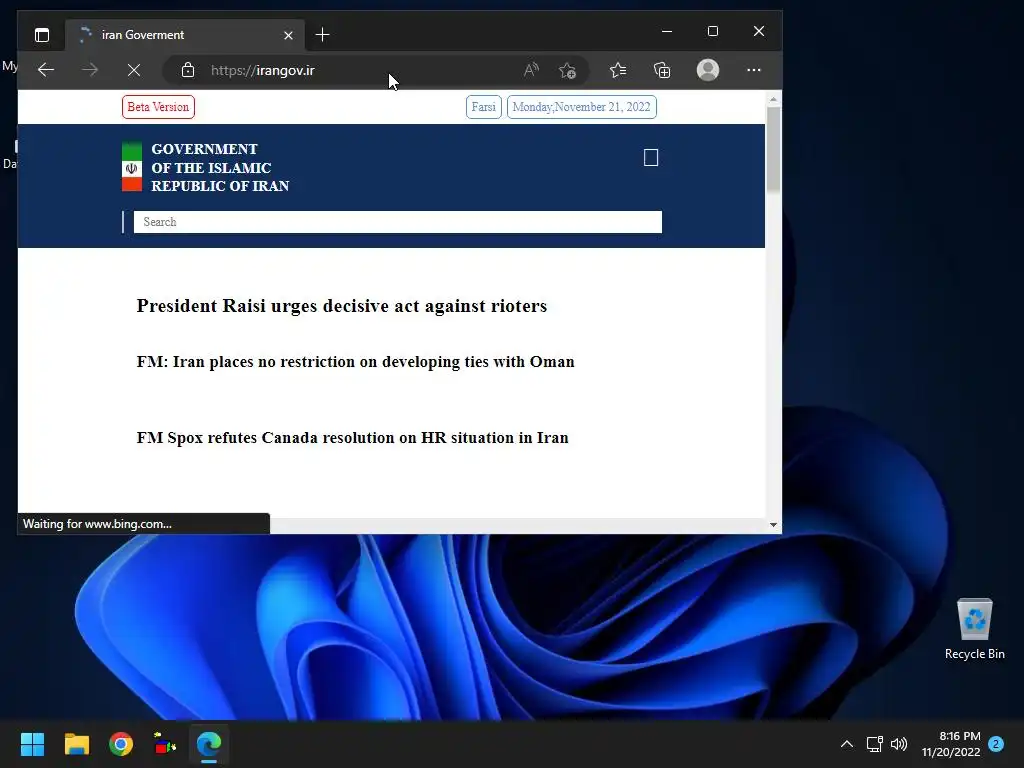Open the Windows Start menu
The image size is (1024, 768).
pyautogui.click(x=32, y=744)
